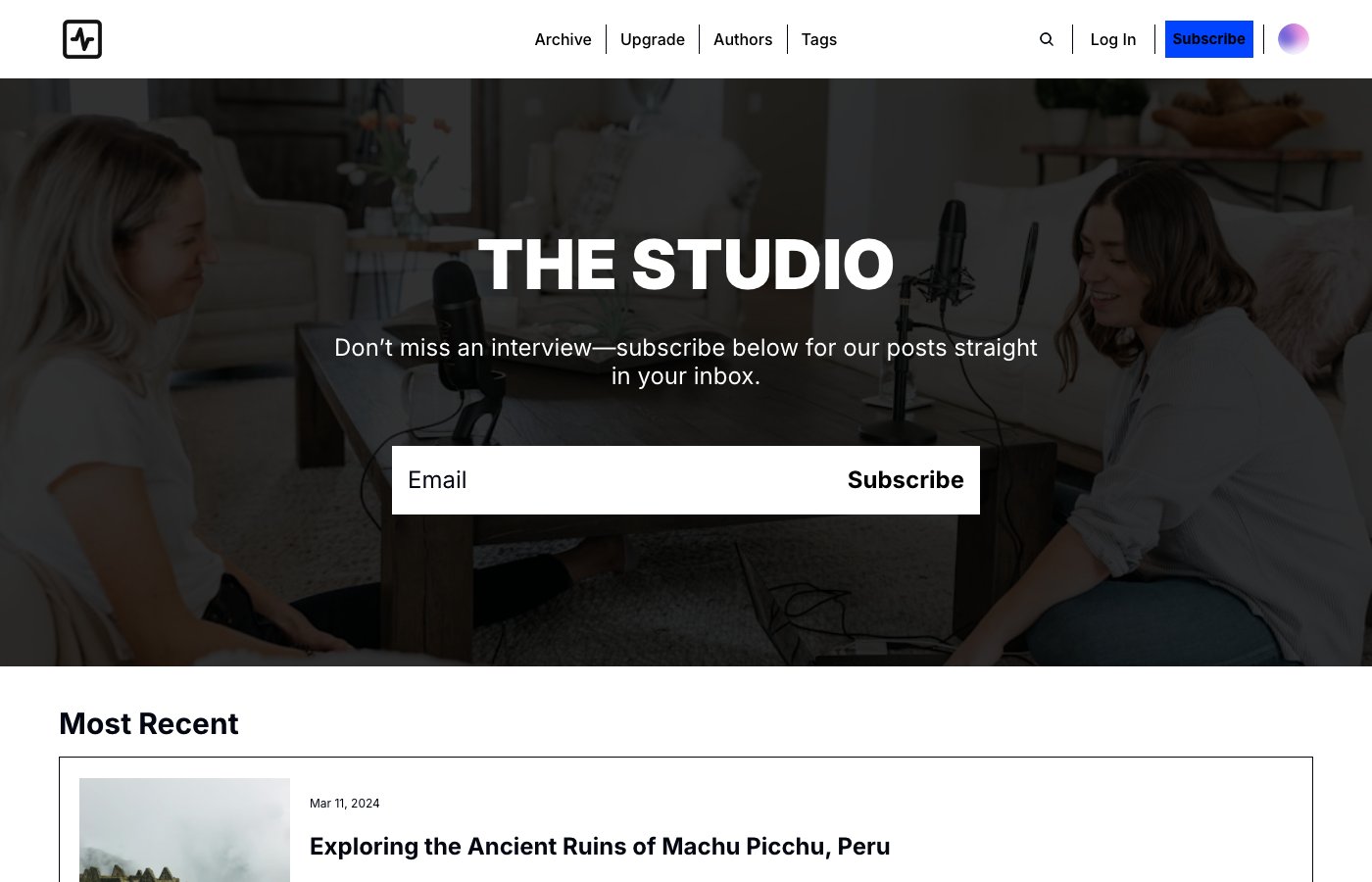This screenshot has width=1372, height=882.
Task: Click THE STUDIO hero title
Action: 686,265
